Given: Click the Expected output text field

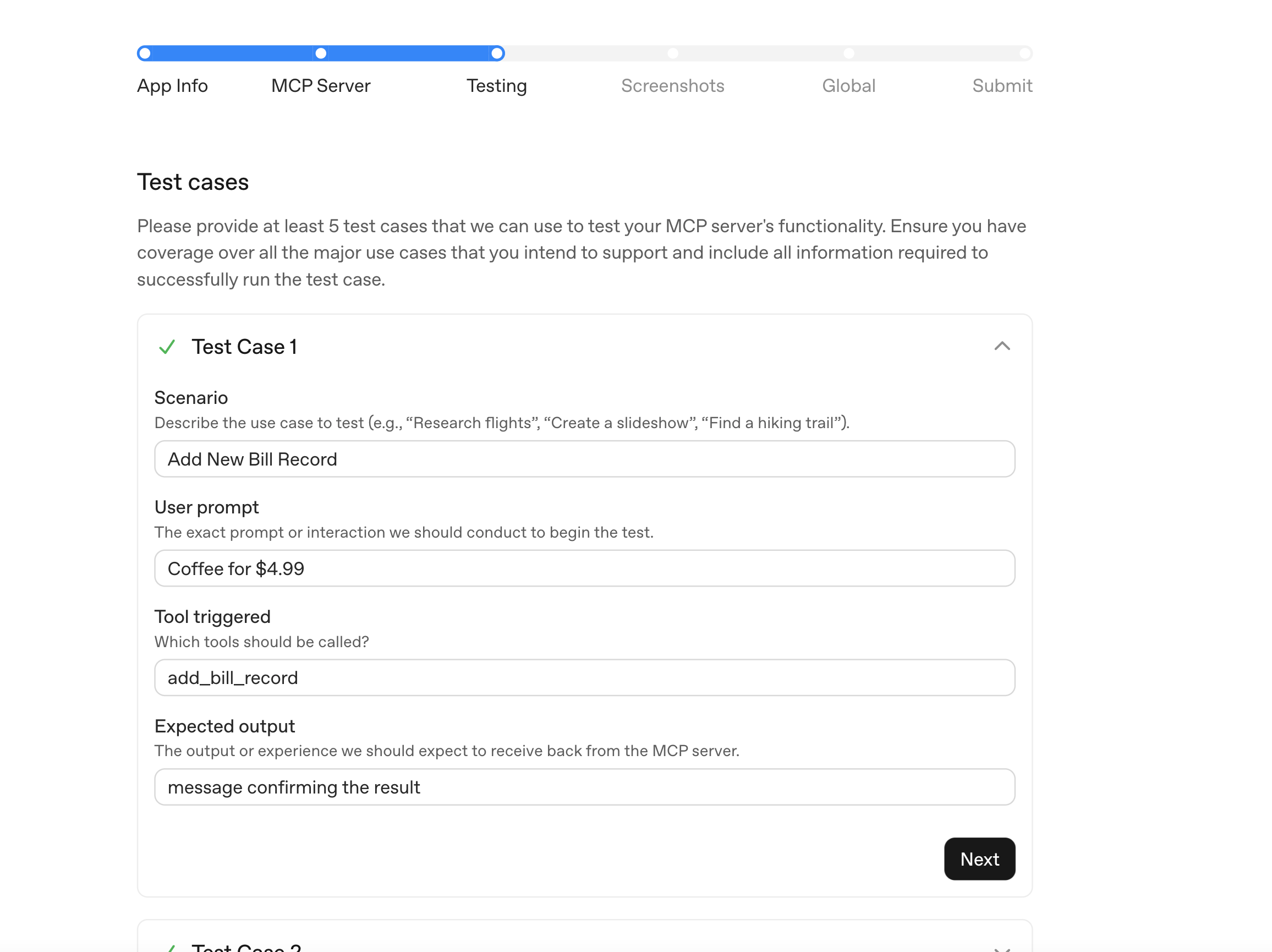Looking at the screenshot, I should pyautogui.click(x=584, y=787).
